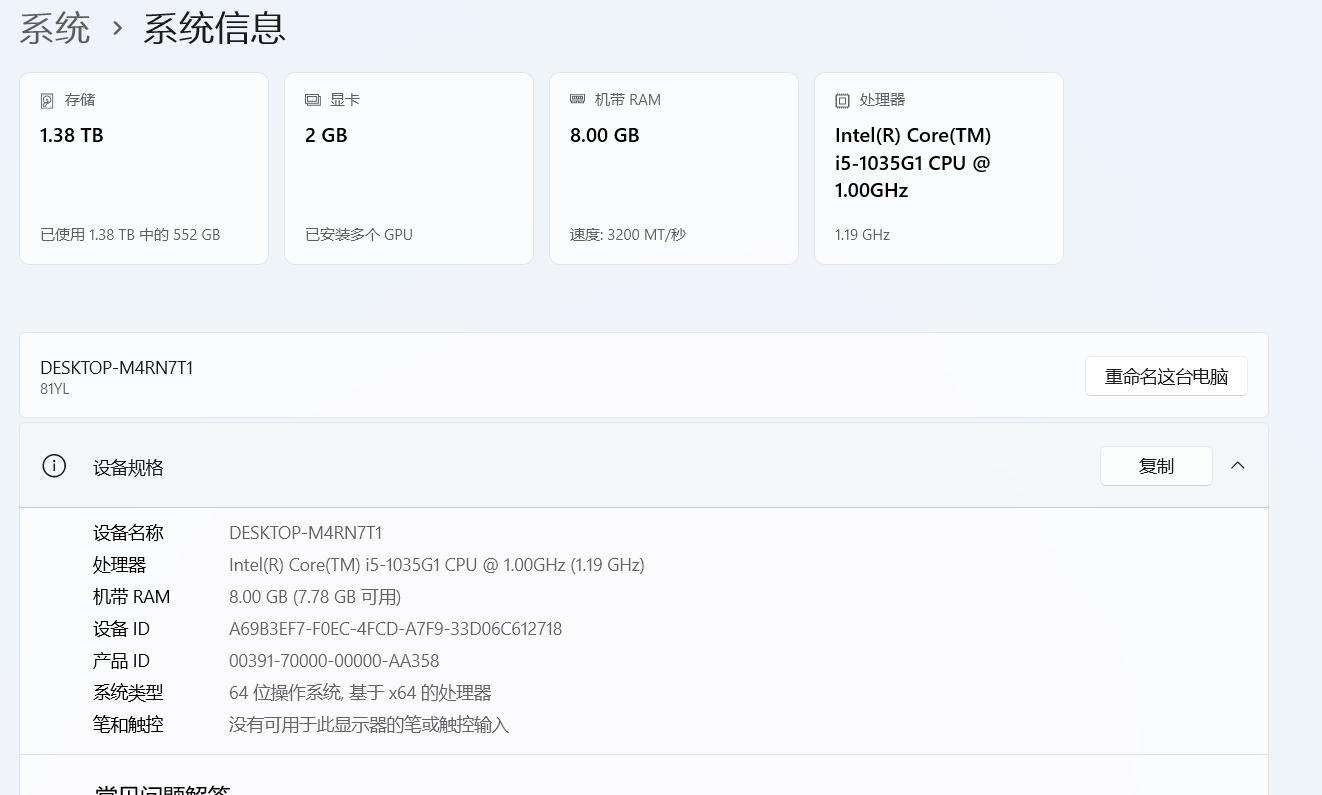1322x795 pixels.
Task: Click the info icon beside 设备规格
Action: pos(54,466)
